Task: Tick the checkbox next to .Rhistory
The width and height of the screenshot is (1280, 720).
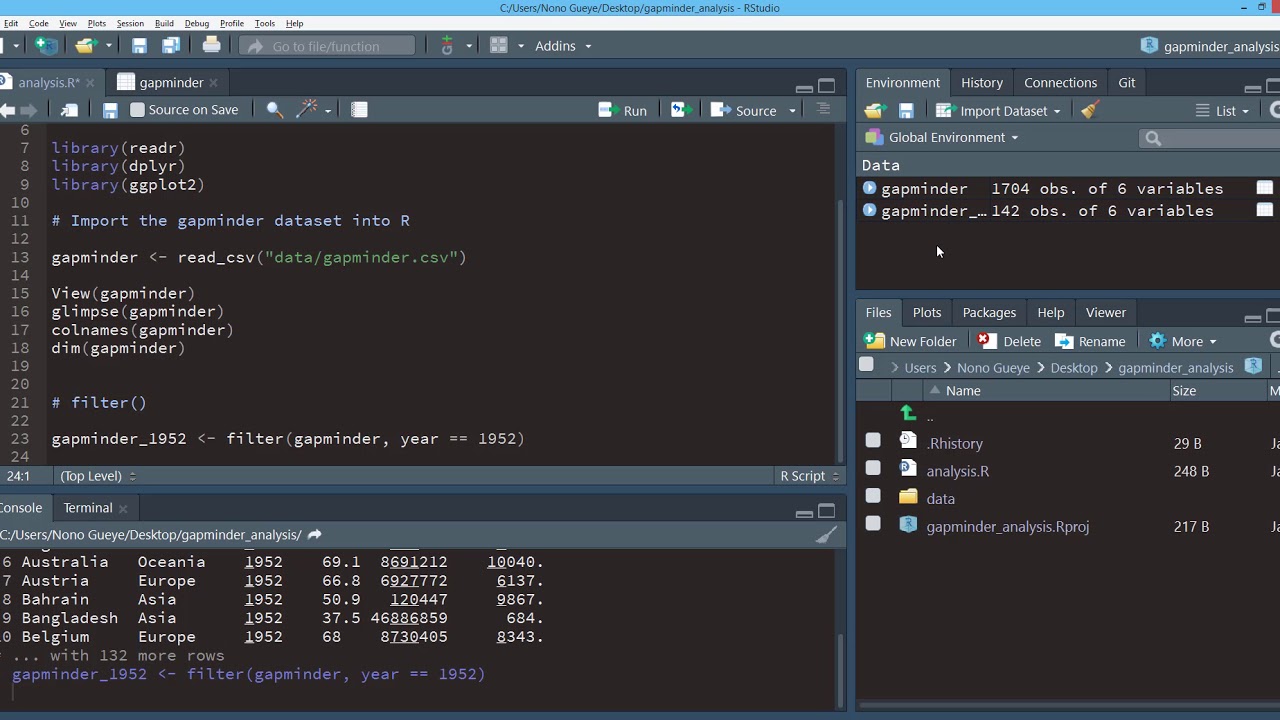Action: click(873, 440)
